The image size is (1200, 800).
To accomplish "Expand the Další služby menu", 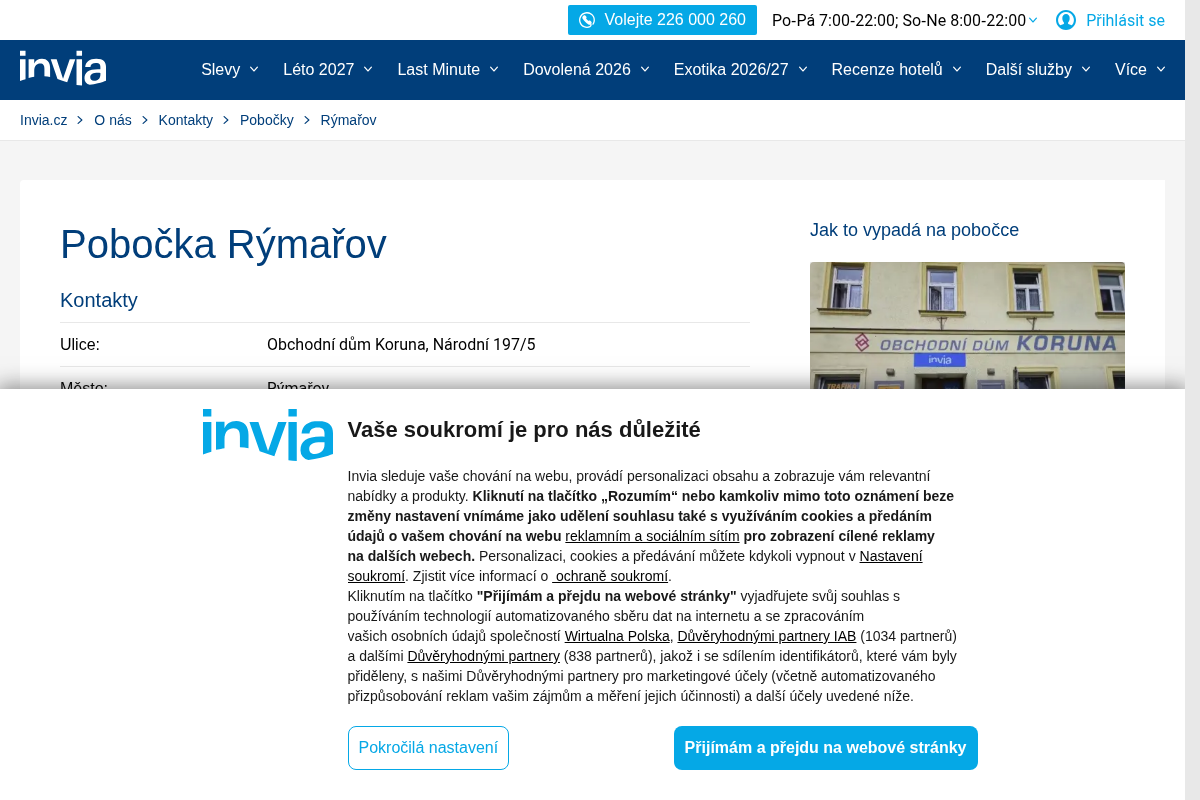I will [1039, 69].
